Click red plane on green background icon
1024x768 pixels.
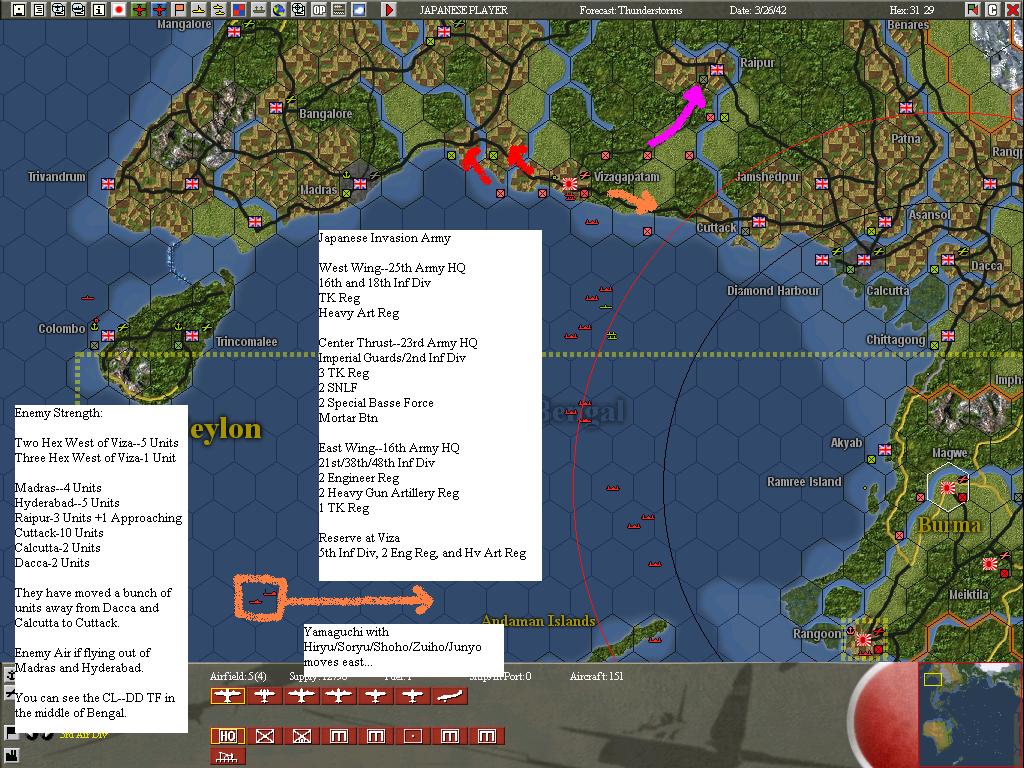pyautogui.click(x=139, y=10)
